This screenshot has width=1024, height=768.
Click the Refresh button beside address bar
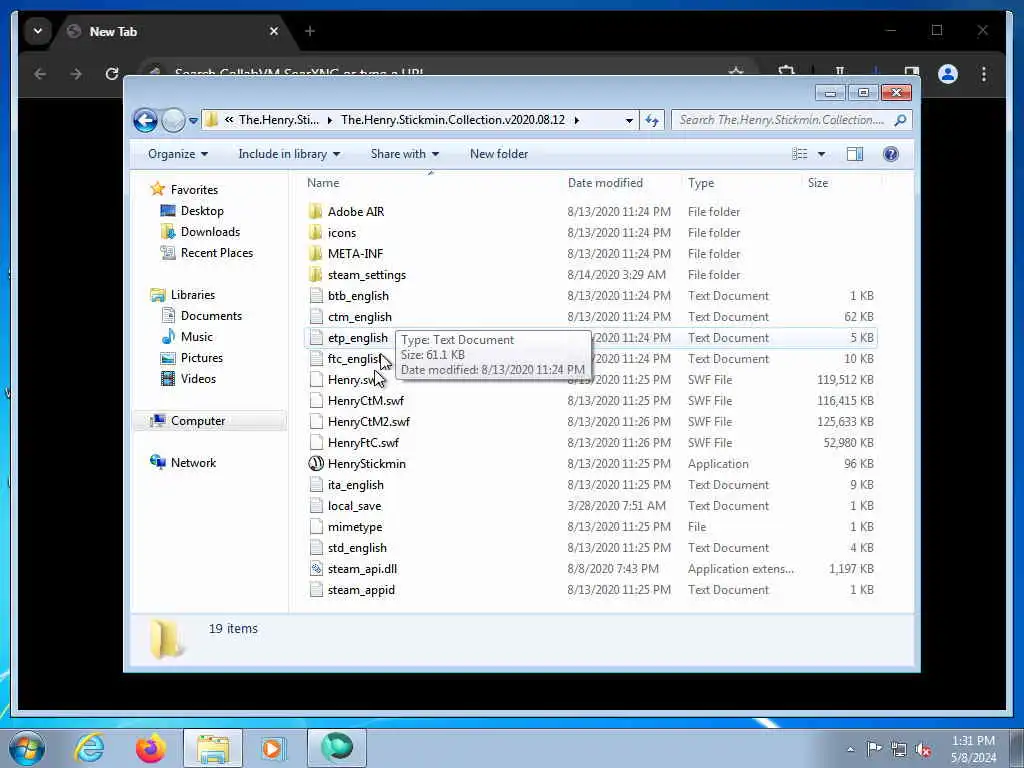coord(652,120)
